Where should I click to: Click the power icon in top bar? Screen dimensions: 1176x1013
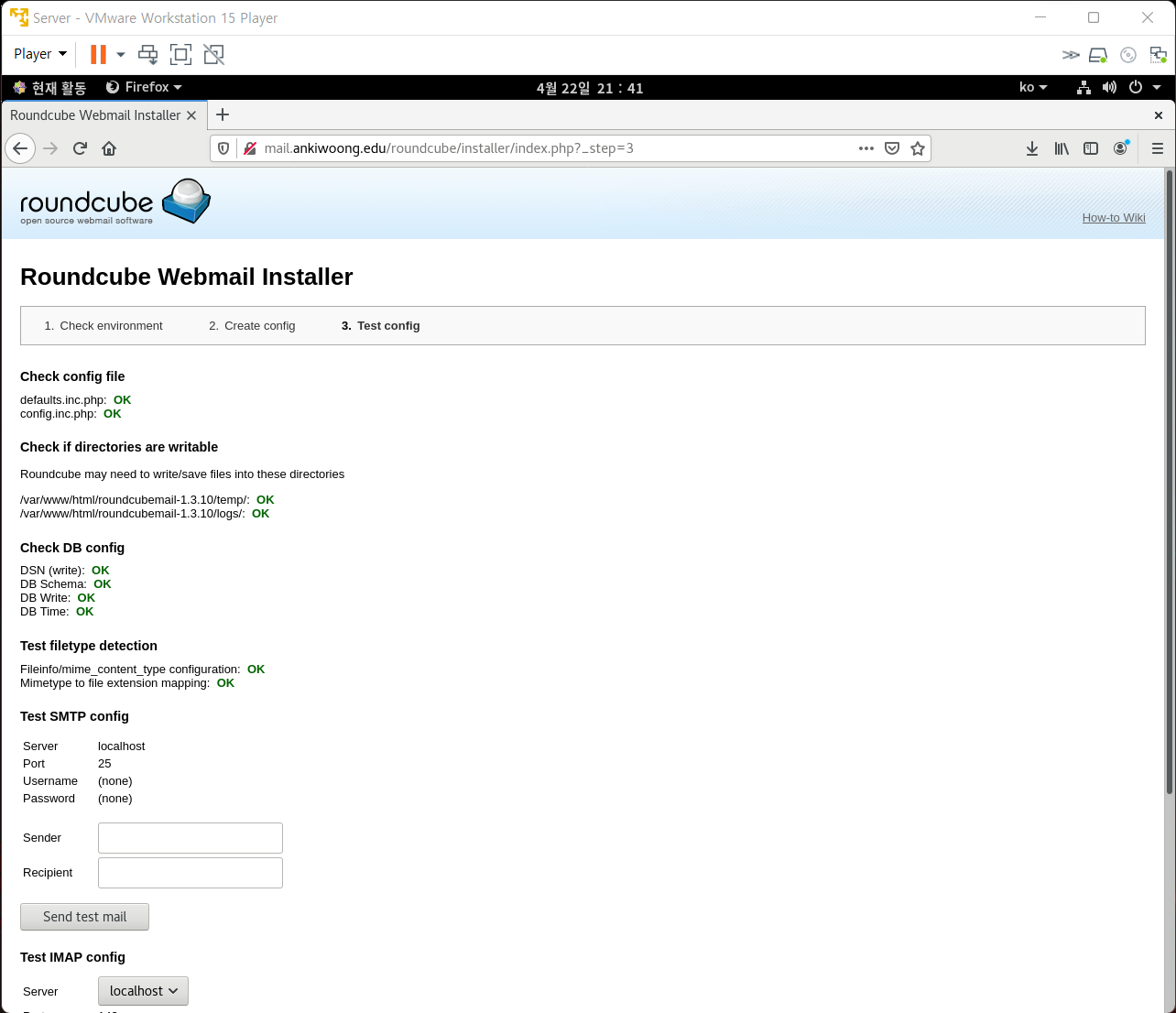1136,87
